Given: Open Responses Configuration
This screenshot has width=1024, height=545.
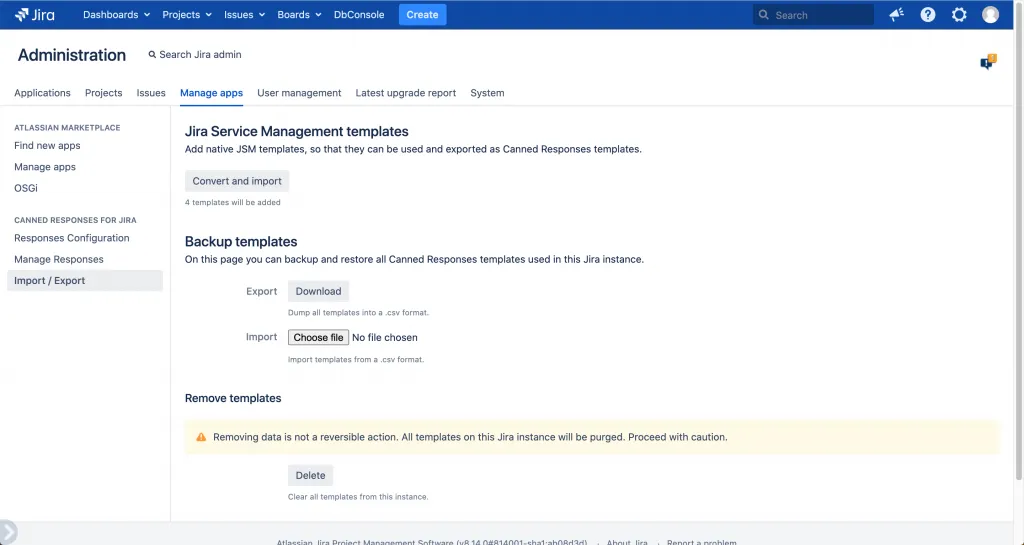Looking at the screenshot, I should point(72,238).
